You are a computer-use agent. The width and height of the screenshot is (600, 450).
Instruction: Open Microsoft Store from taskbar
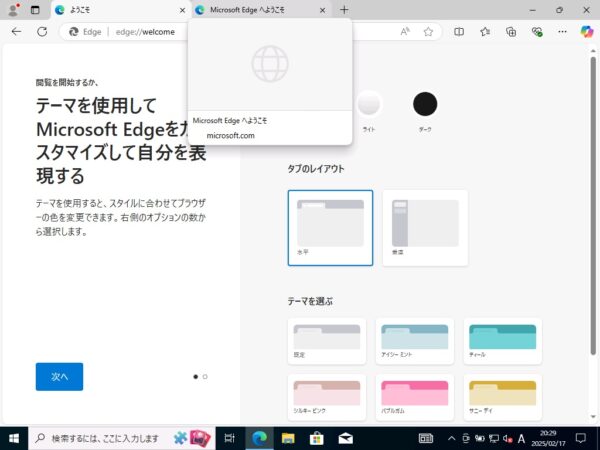[x=316, y=438]
